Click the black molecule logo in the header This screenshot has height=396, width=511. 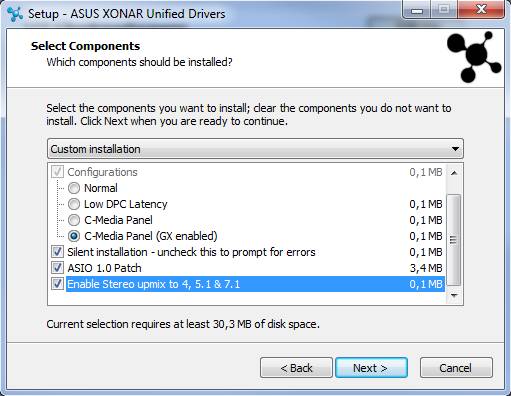tap(474, 57)
